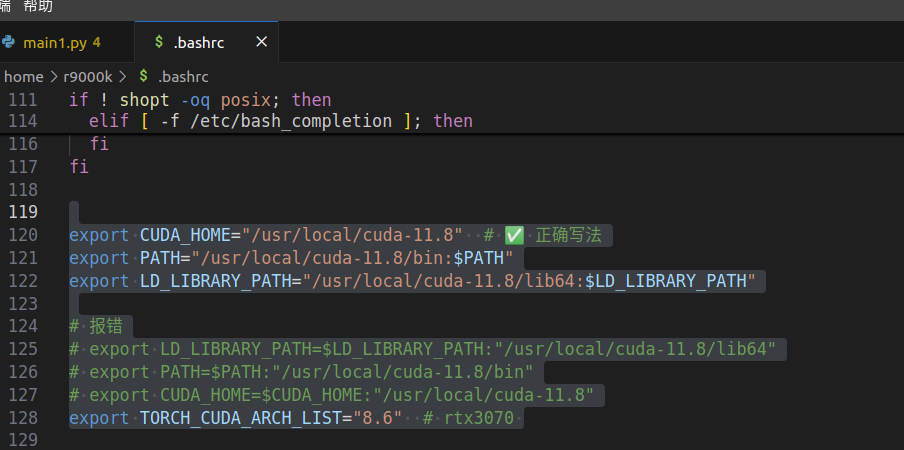The height and width of the screenshot is (450, 904).
Task: Click breadcrumb segment r9000k
Action: (x=88, y=77)
